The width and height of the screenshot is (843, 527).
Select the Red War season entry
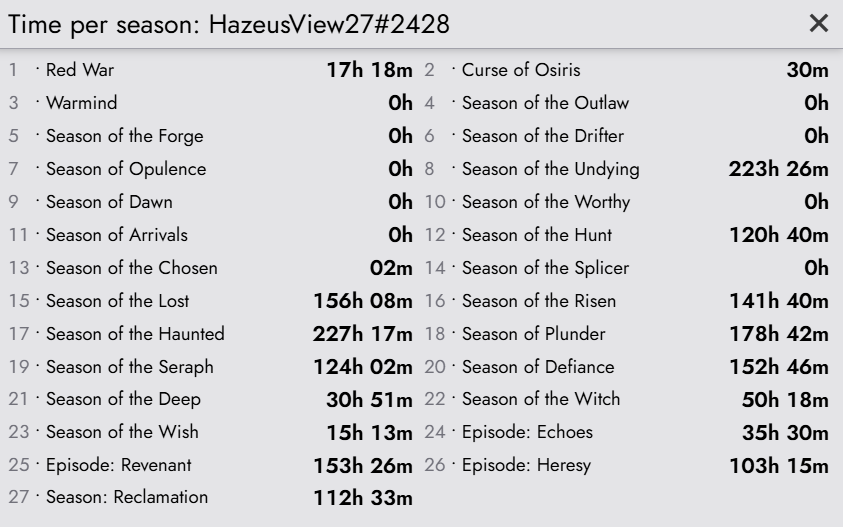tap(210, 70)
